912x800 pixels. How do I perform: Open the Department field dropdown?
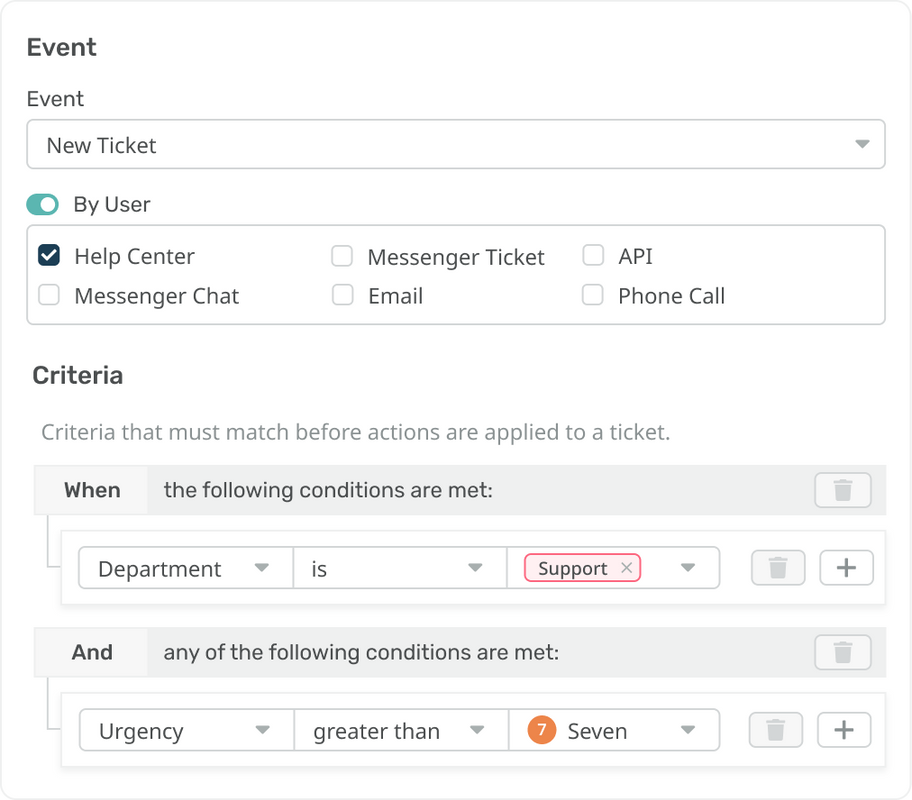pos(263,567)
